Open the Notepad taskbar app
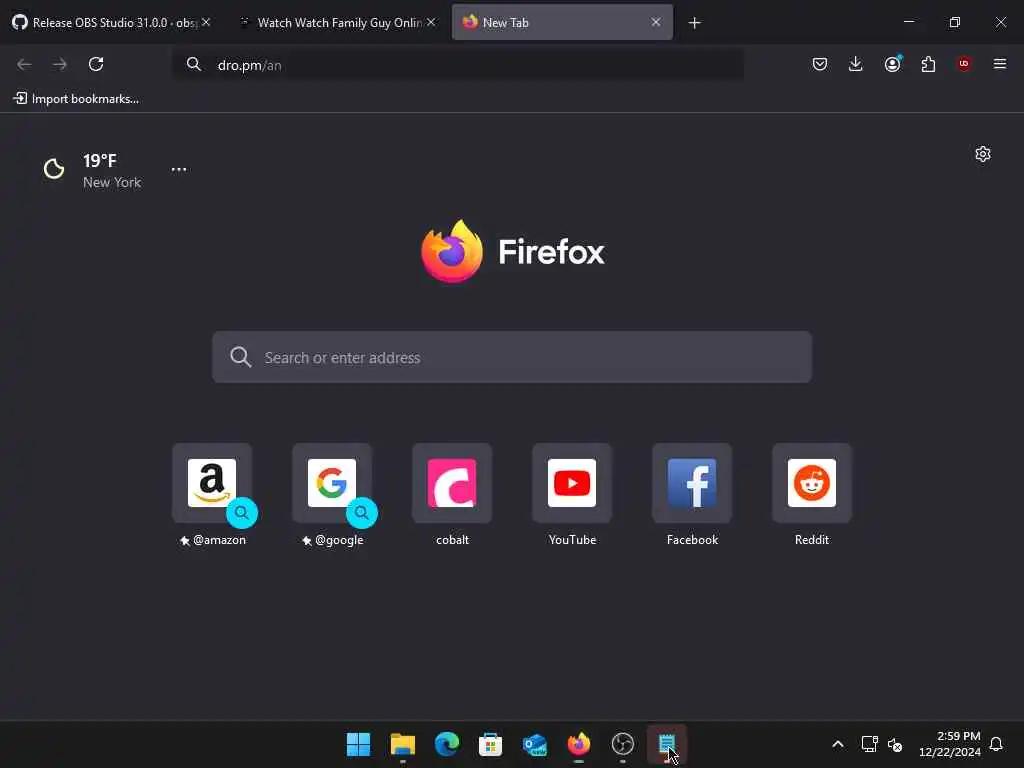1024x768 pixels. point(667,744)
